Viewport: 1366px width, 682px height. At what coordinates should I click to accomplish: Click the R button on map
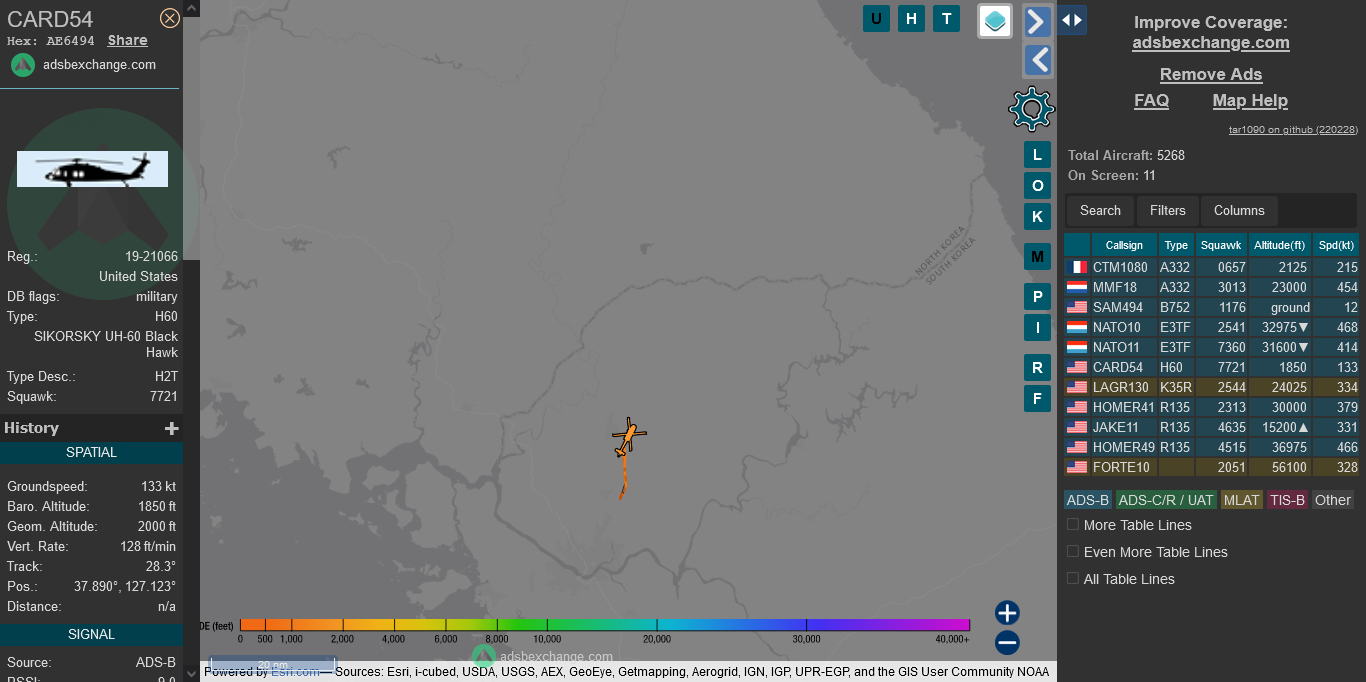[x=1037, y=368]
